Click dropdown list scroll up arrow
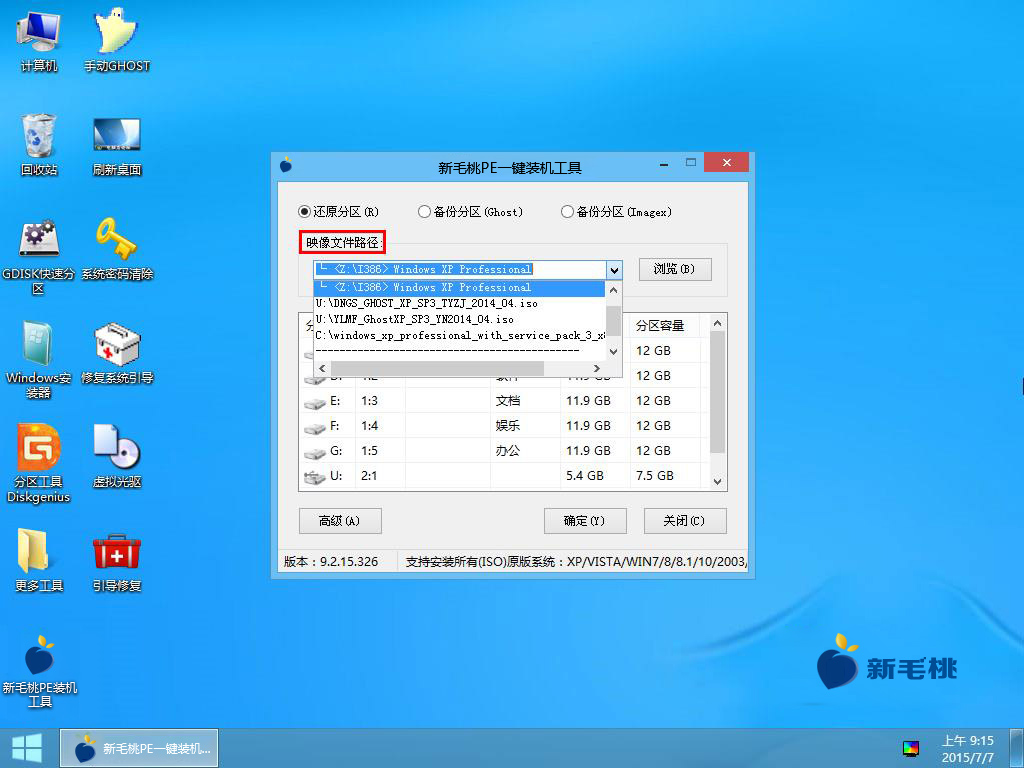The image size is (1024, 768). [x=613, y=290]
